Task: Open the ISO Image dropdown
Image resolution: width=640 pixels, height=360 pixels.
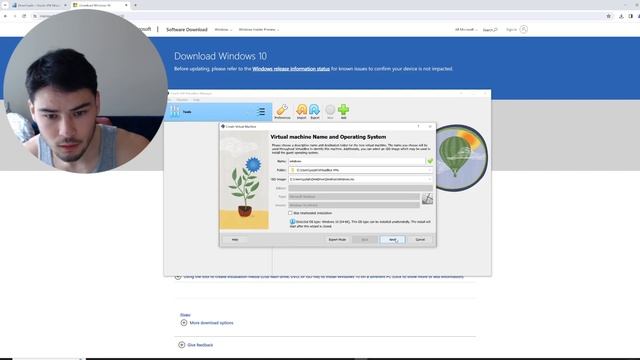Action: point(429,179)
